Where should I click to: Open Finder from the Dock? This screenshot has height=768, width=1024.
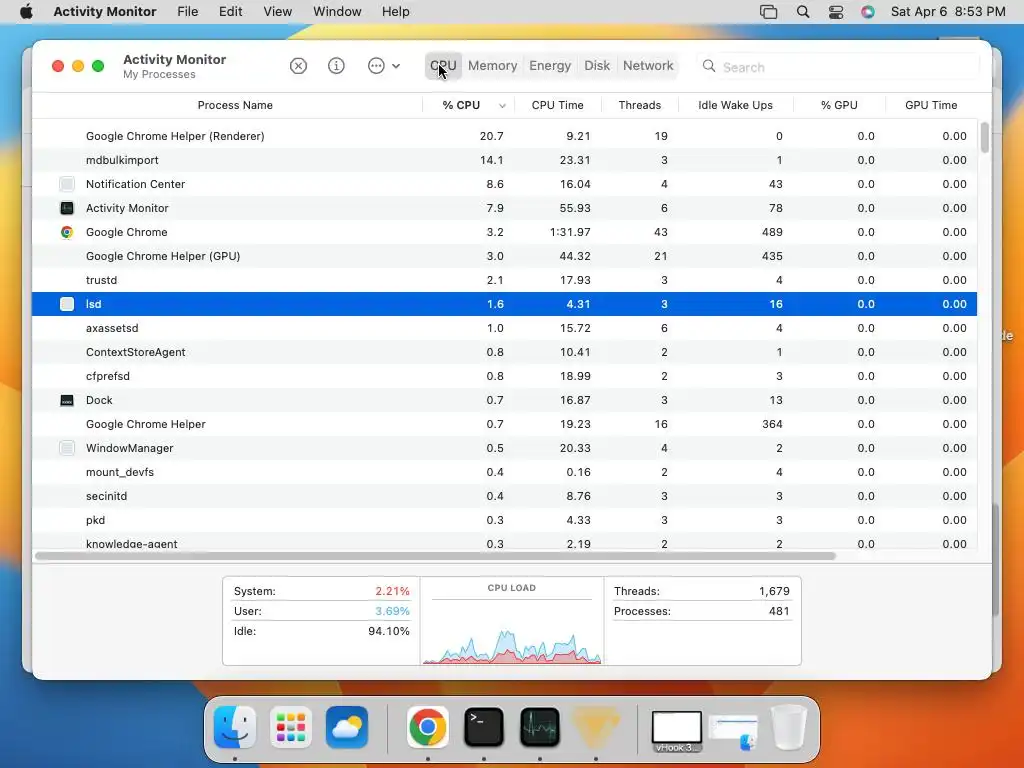point(235,727)
